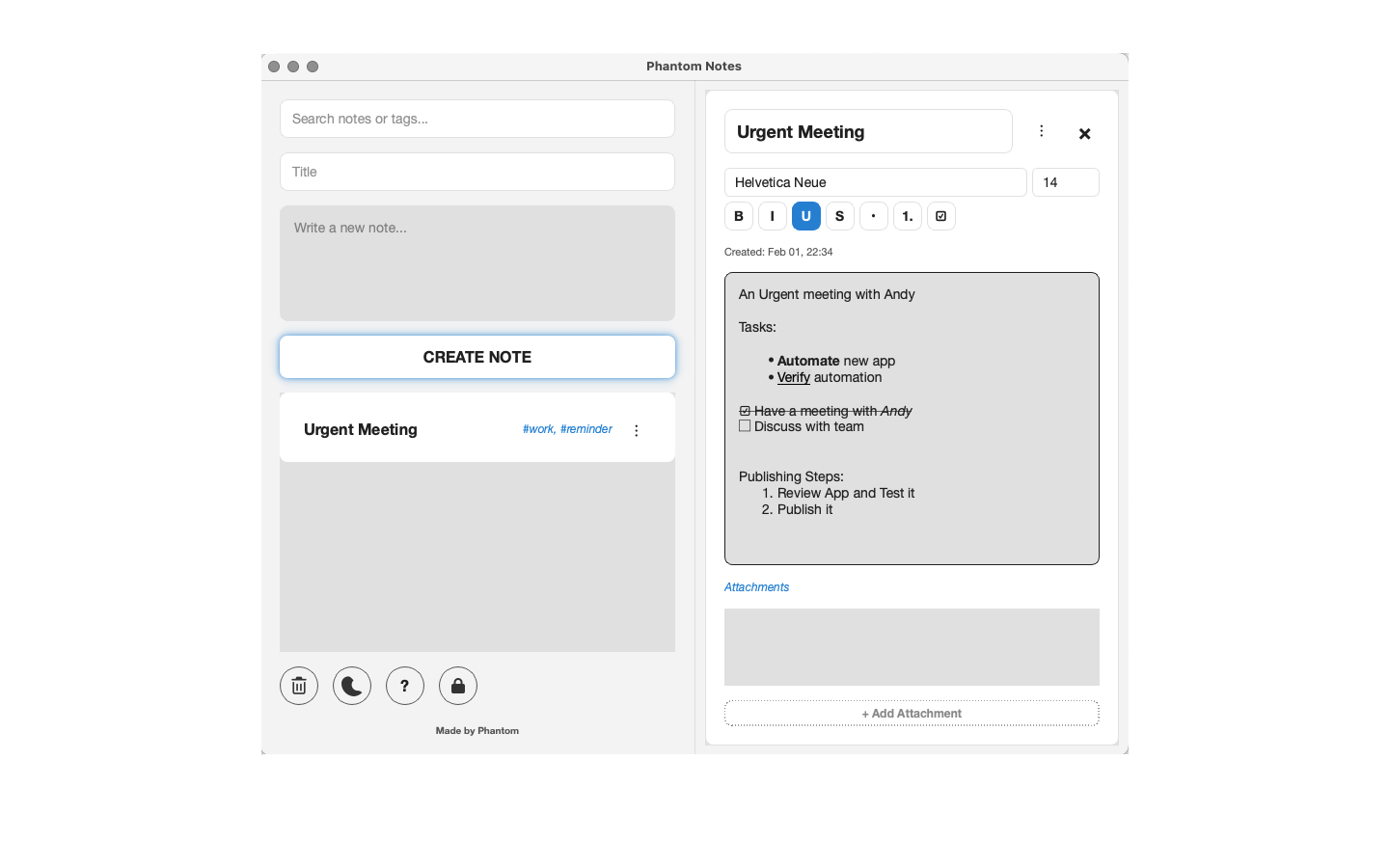Disable underline formatting

(x=805, y=215)
